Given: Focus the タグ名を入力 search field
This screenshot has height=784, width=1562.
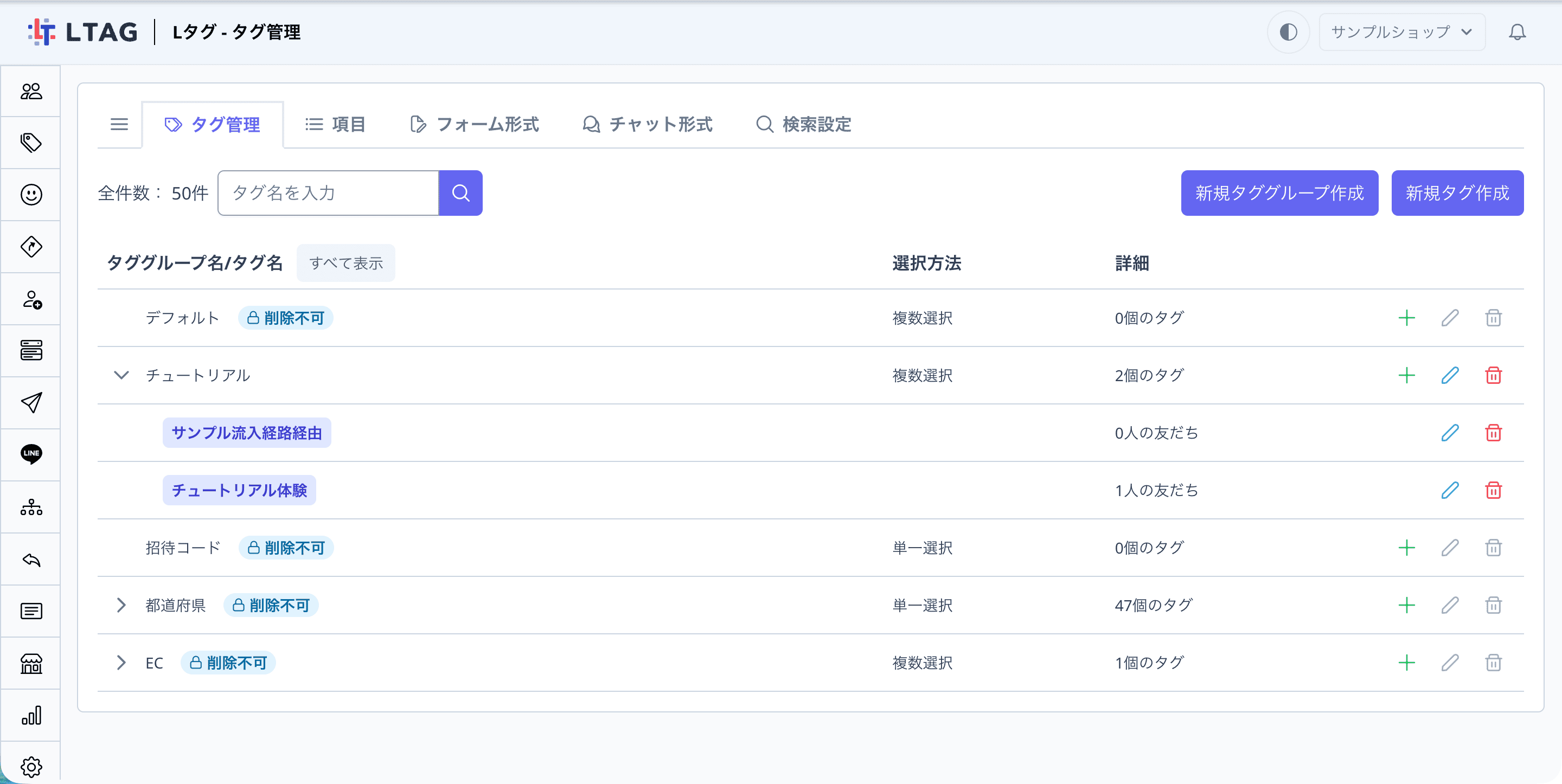Looking at the screenshot, I should (x=328, y=193).
